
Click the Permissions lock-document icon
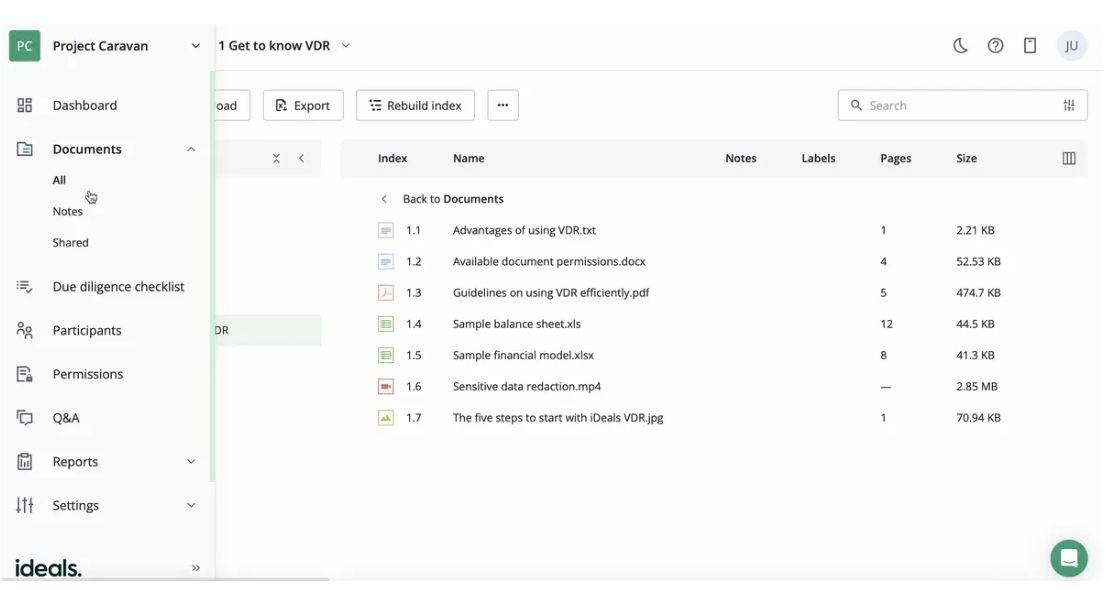click(x=25, y=374)
